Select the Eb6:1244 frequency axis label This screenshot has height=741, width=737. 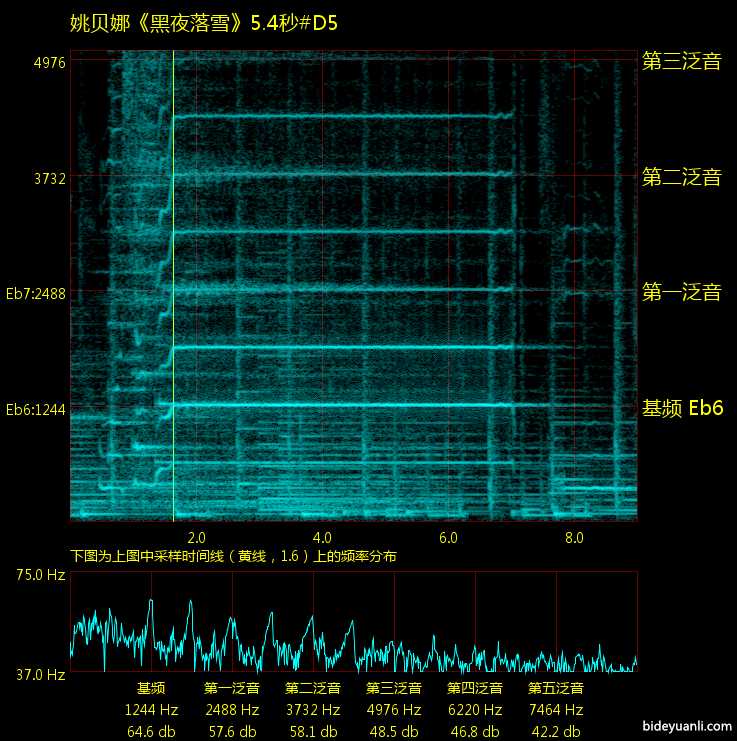[x=36, y=409]
